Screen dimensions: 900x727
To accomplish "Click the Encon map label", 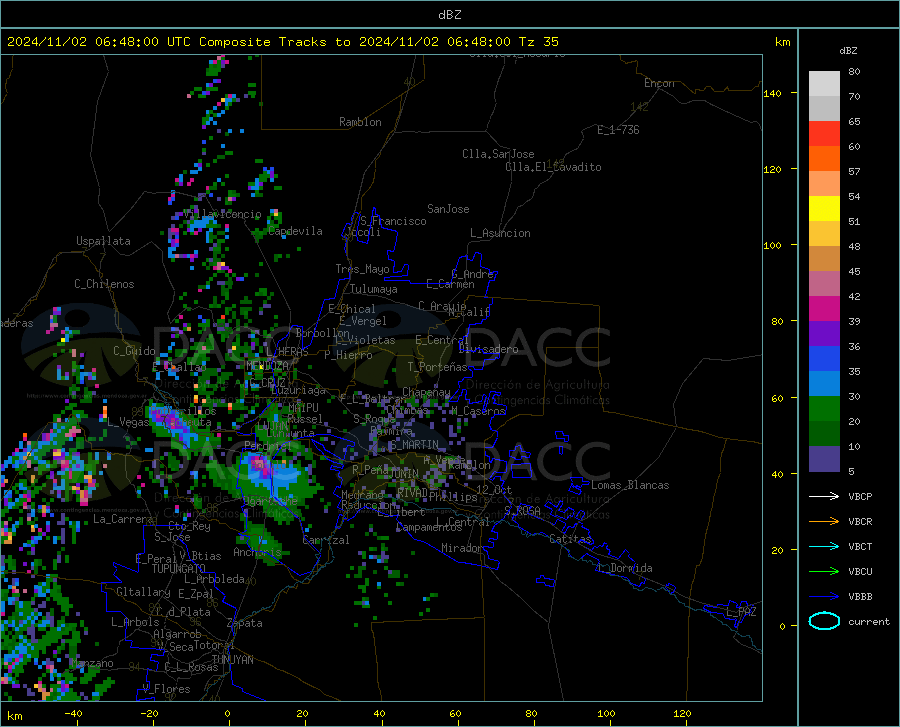I will [x=659, y=83].
